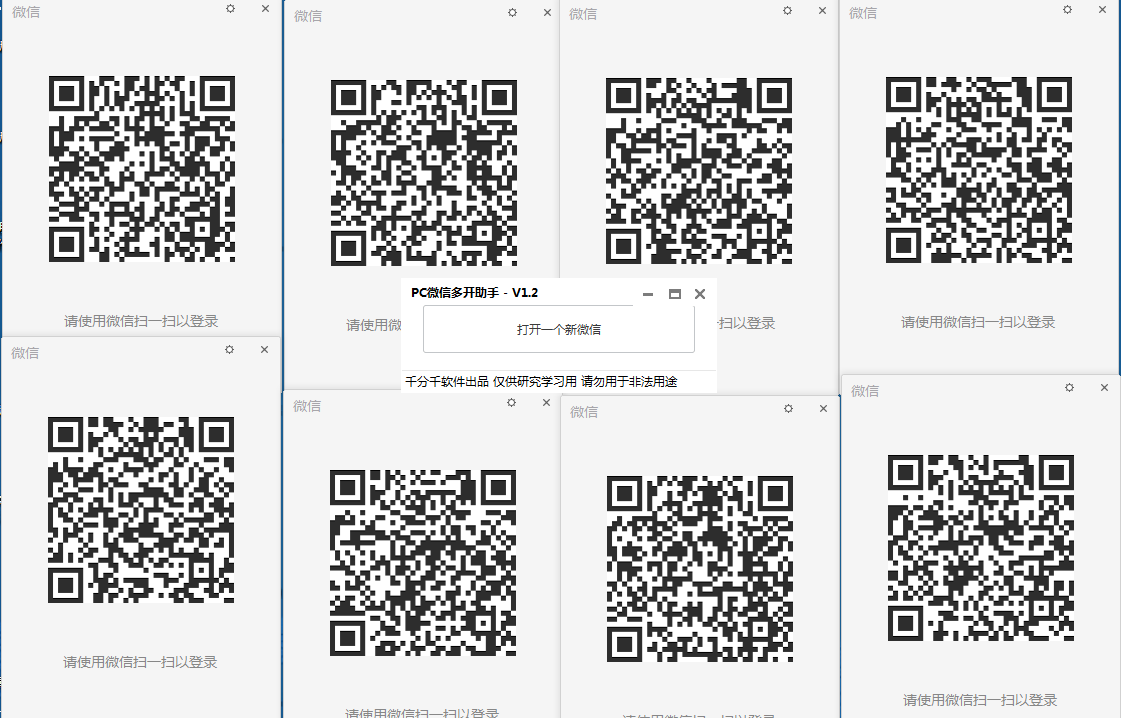Screen dimensions: 1121x718
Task: Click the QR code in top-row third 微信 window
Action: 698,171
